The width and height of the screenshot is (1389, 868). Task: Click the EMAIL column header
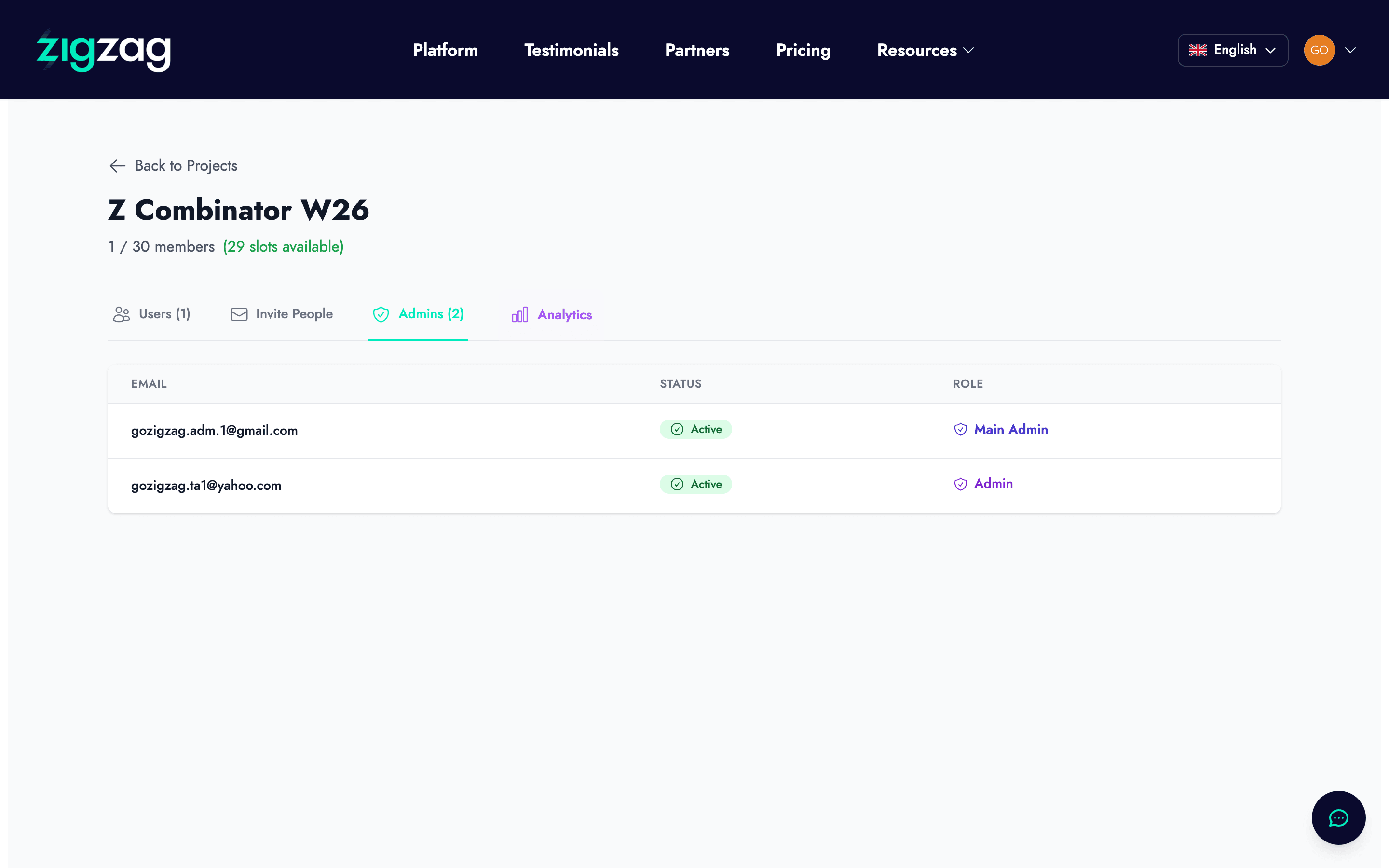pyautogui.click(x=149, y=384)
